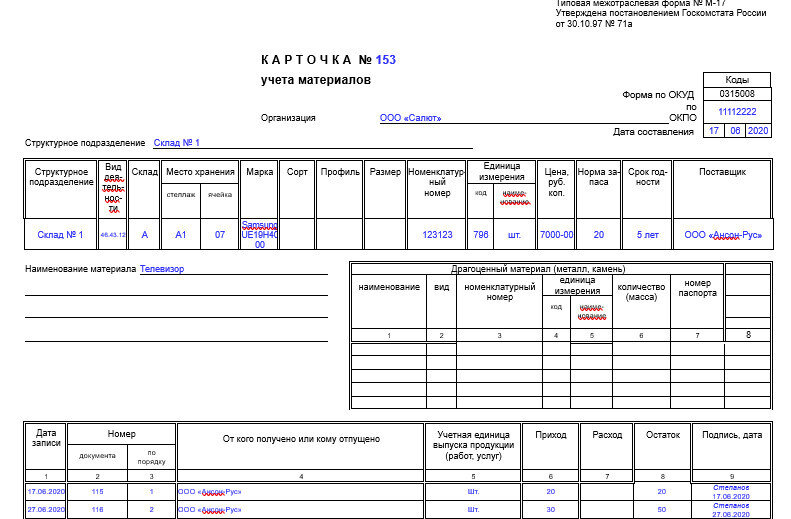Click 'Склад № 1' cell in the header table
Image resolution: width=791 pixels, height=519 pixels.
(60, 235)
